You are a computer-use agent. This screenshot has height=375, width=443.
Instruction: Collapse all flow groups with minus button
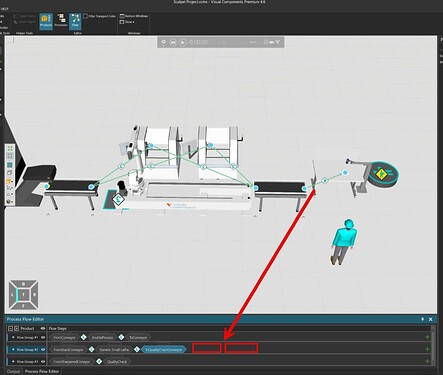11,328
